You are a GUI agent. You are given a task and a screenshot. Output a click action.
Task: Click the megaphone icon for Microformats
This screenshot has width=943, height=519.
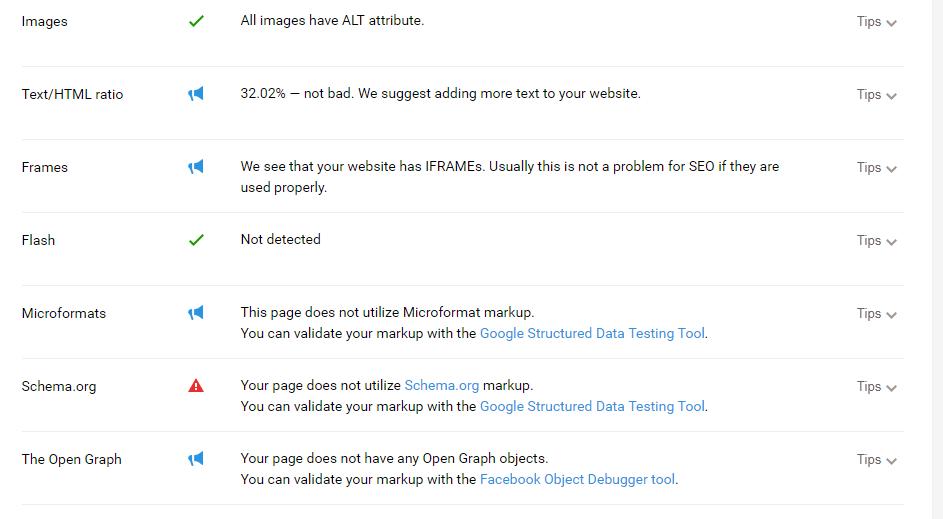coord(195,313)
